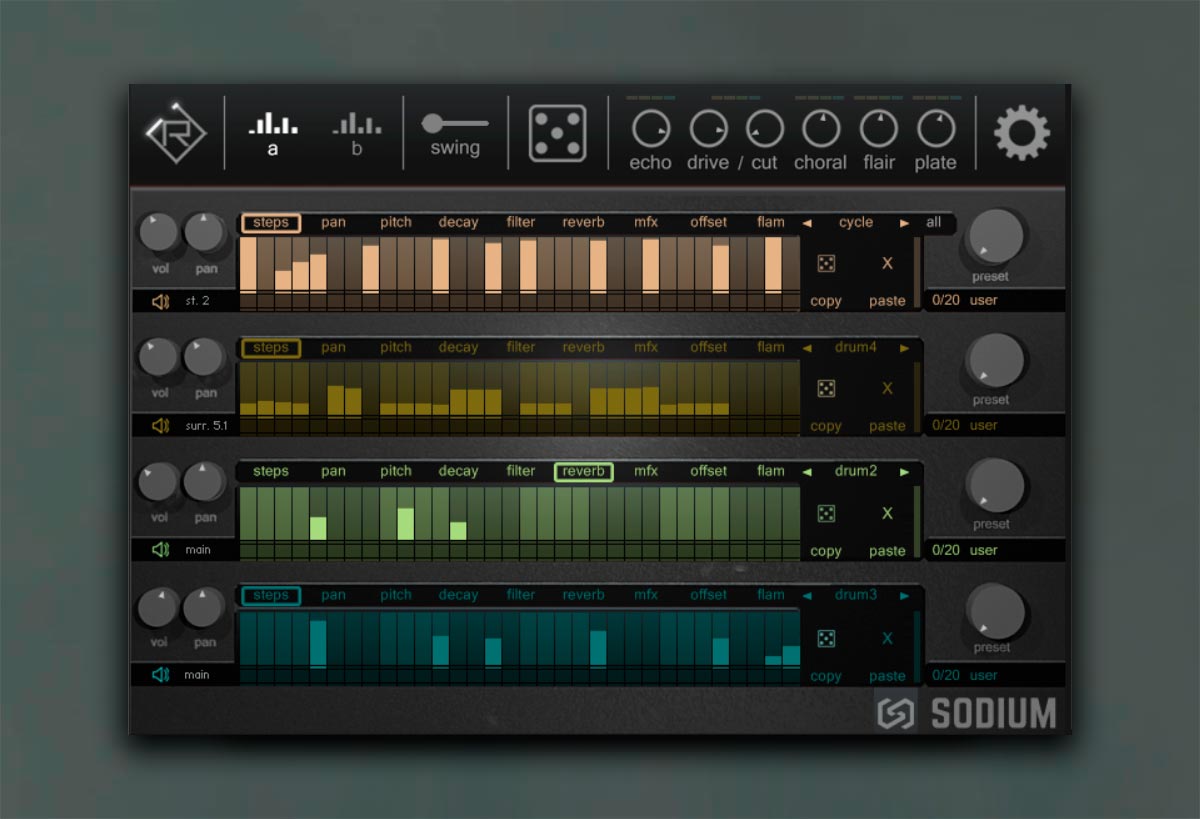Viewport: 1200px width, 819px height.
Task: Select previous sample before cycle
Action: click(x=808, y=223)
